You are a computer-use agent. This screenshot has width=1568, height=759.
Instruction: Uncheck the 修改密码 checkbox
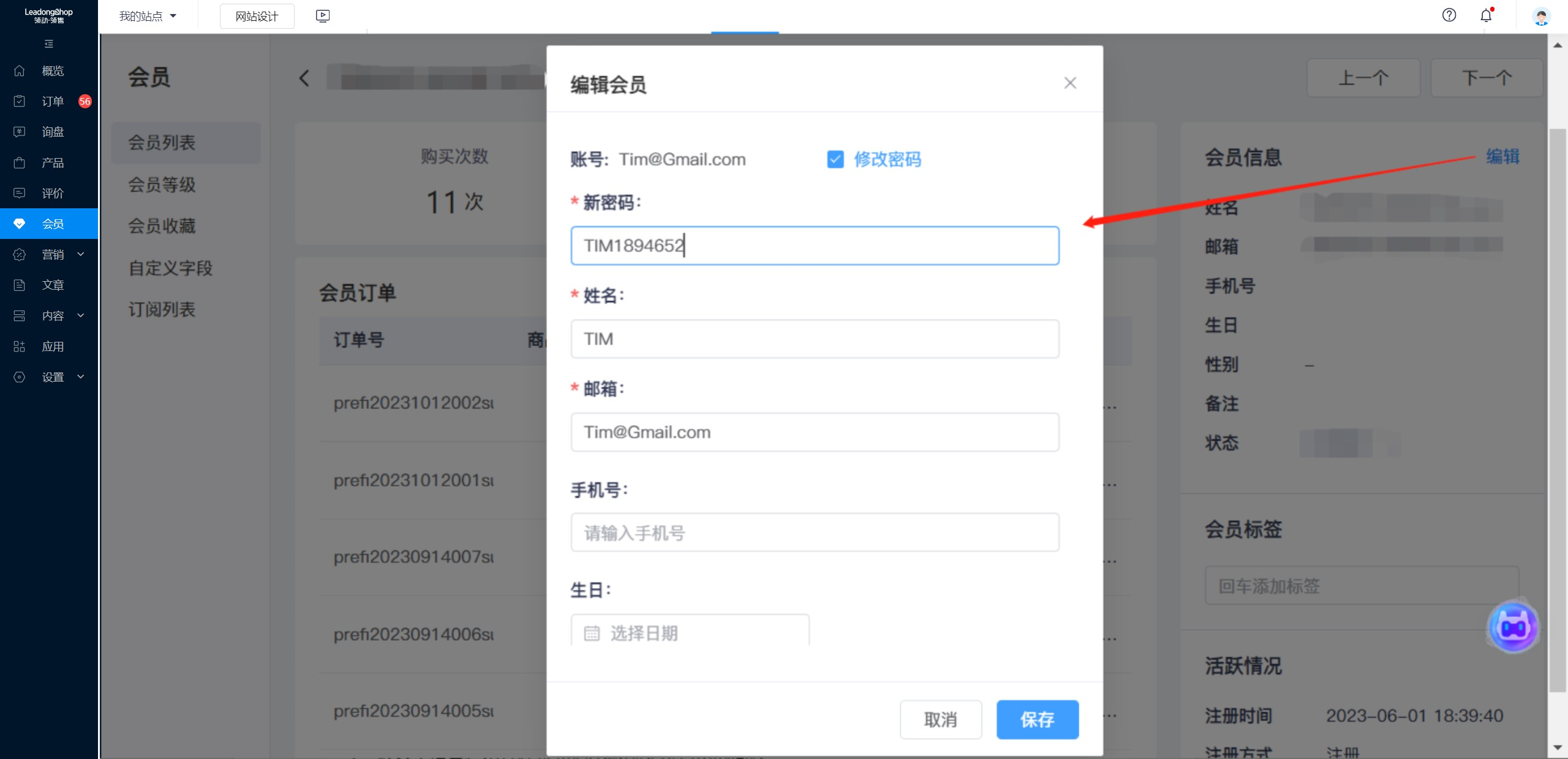(x=835, y=159)
